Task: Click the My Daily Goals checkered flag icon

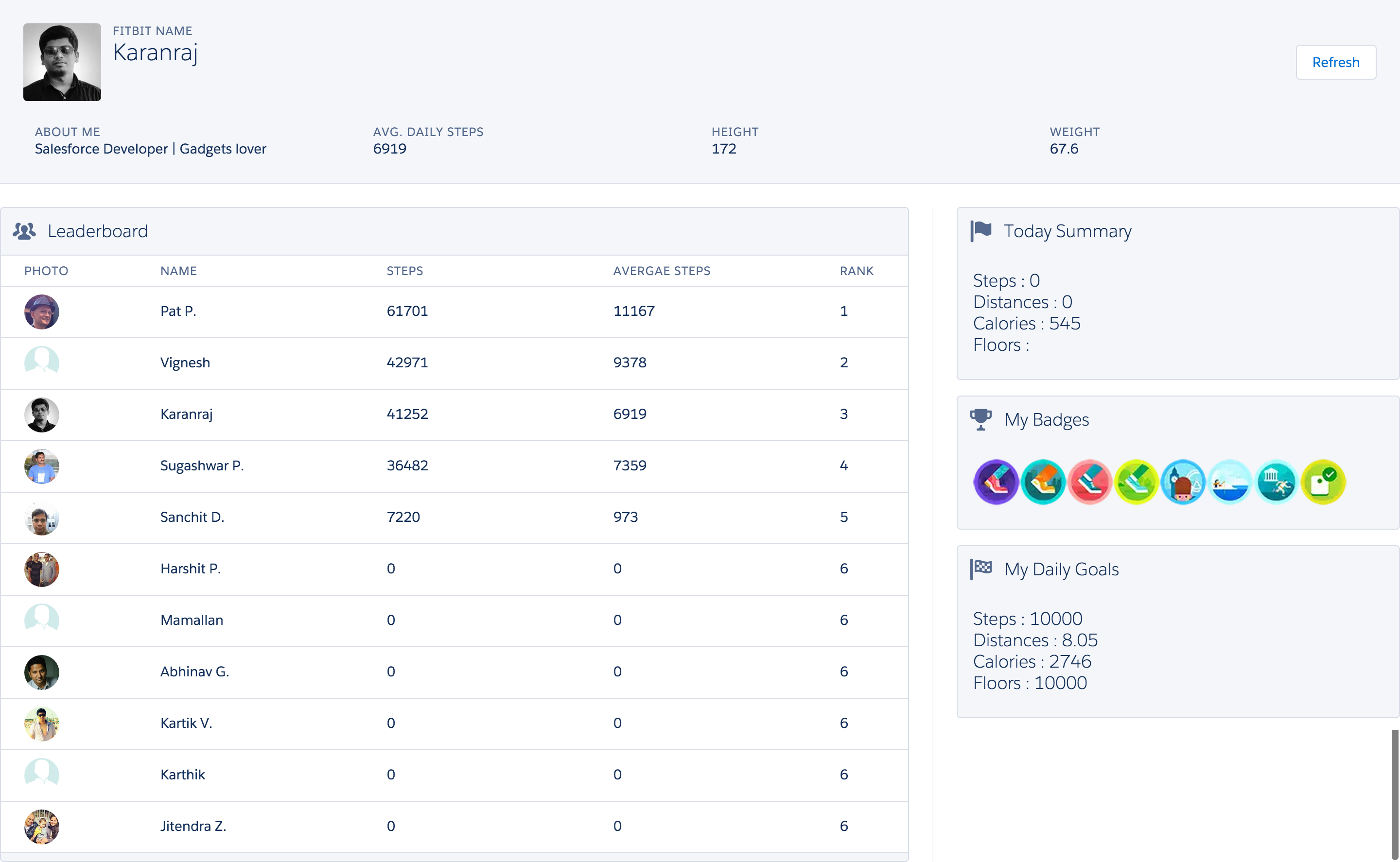Action: (x=981, y=569)
